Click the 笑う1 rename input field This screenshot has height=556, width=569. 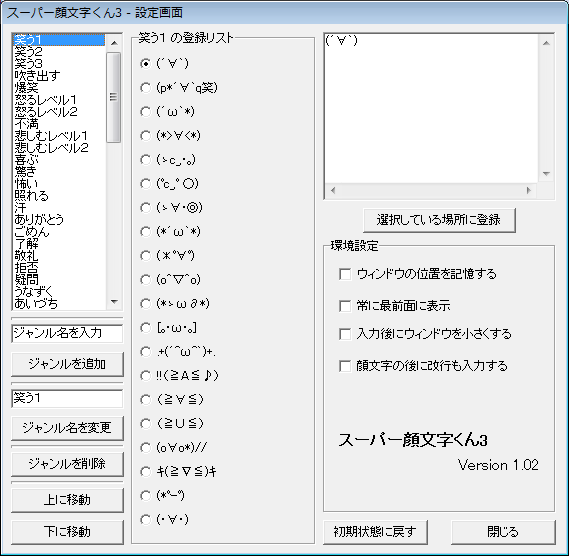(x=67, y=398)
